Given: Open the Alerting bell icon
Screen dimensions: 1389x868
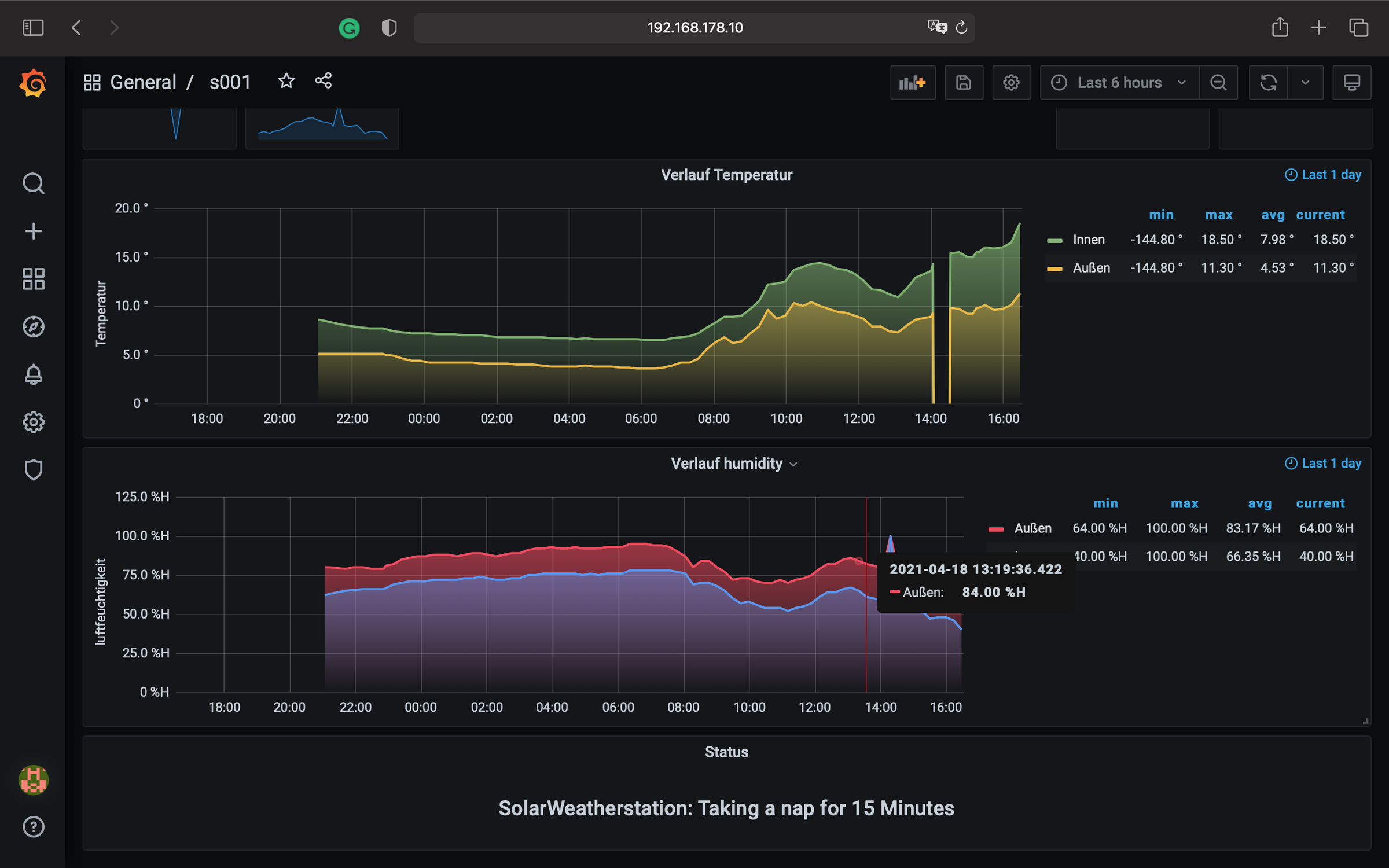Looking at the screenshot, I should click(33, 374).
